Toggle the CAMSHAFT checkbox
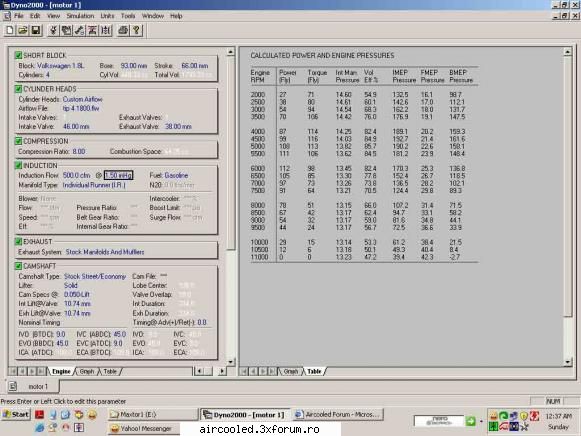The height and width of the screenshot is (436, 581). [19, 266]
